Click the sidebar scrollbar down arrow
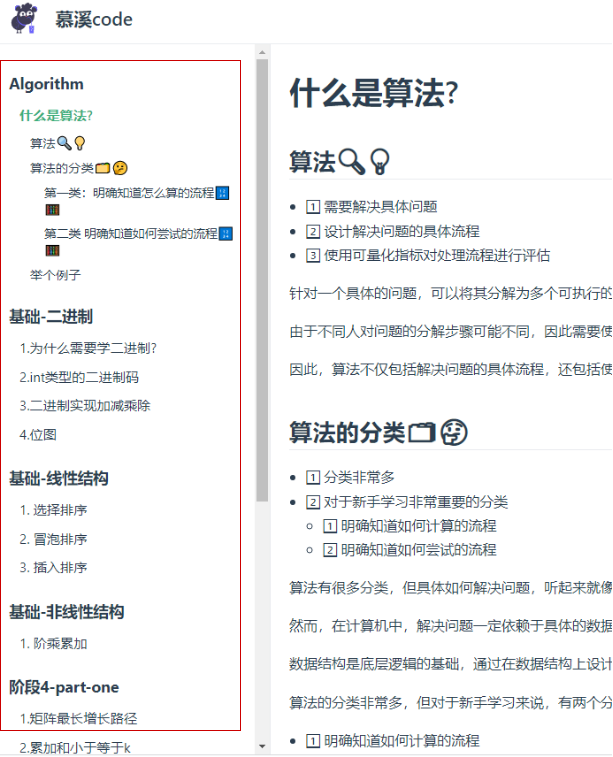 (262, 746)
